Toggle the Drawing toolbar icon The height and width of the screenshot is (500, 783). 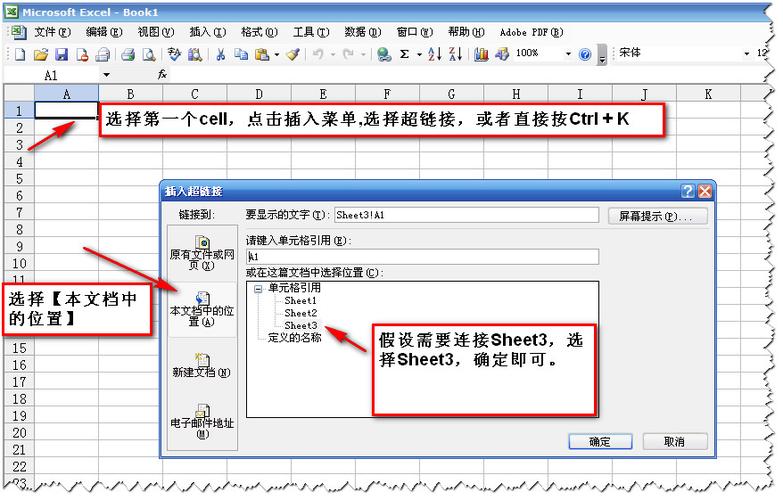(501, 54)
